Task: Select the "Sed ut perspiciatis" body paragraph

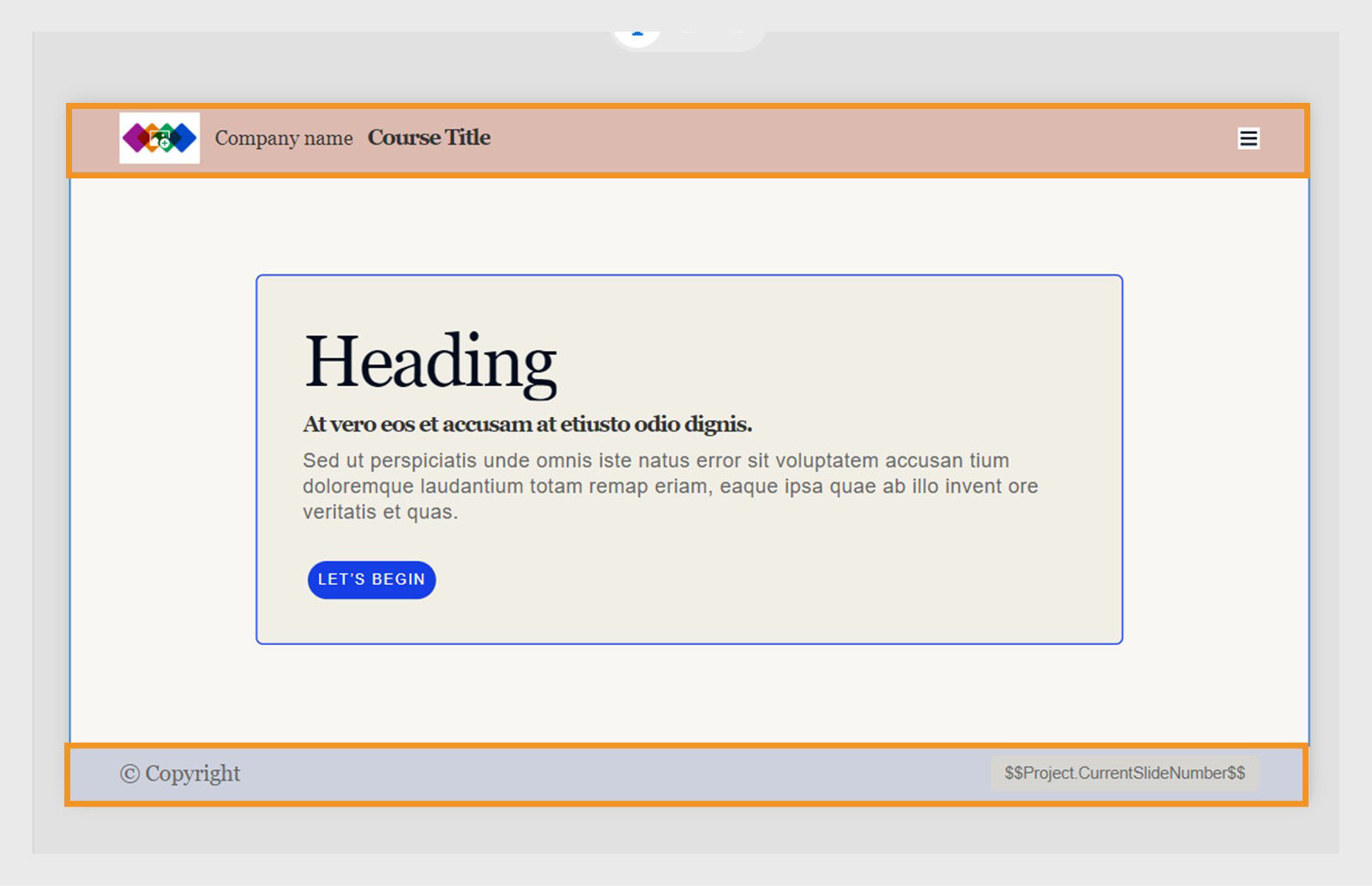Action: [670, 486]
